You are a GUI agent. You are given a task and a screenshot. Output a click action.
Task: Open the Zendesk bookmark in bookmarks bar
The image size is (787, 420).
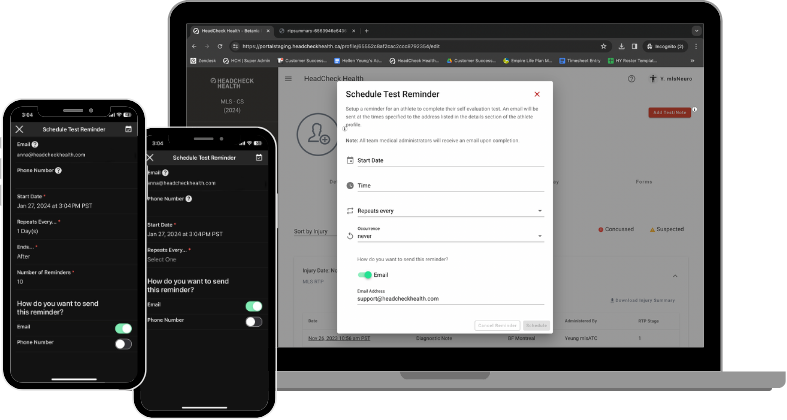point(206,60)
